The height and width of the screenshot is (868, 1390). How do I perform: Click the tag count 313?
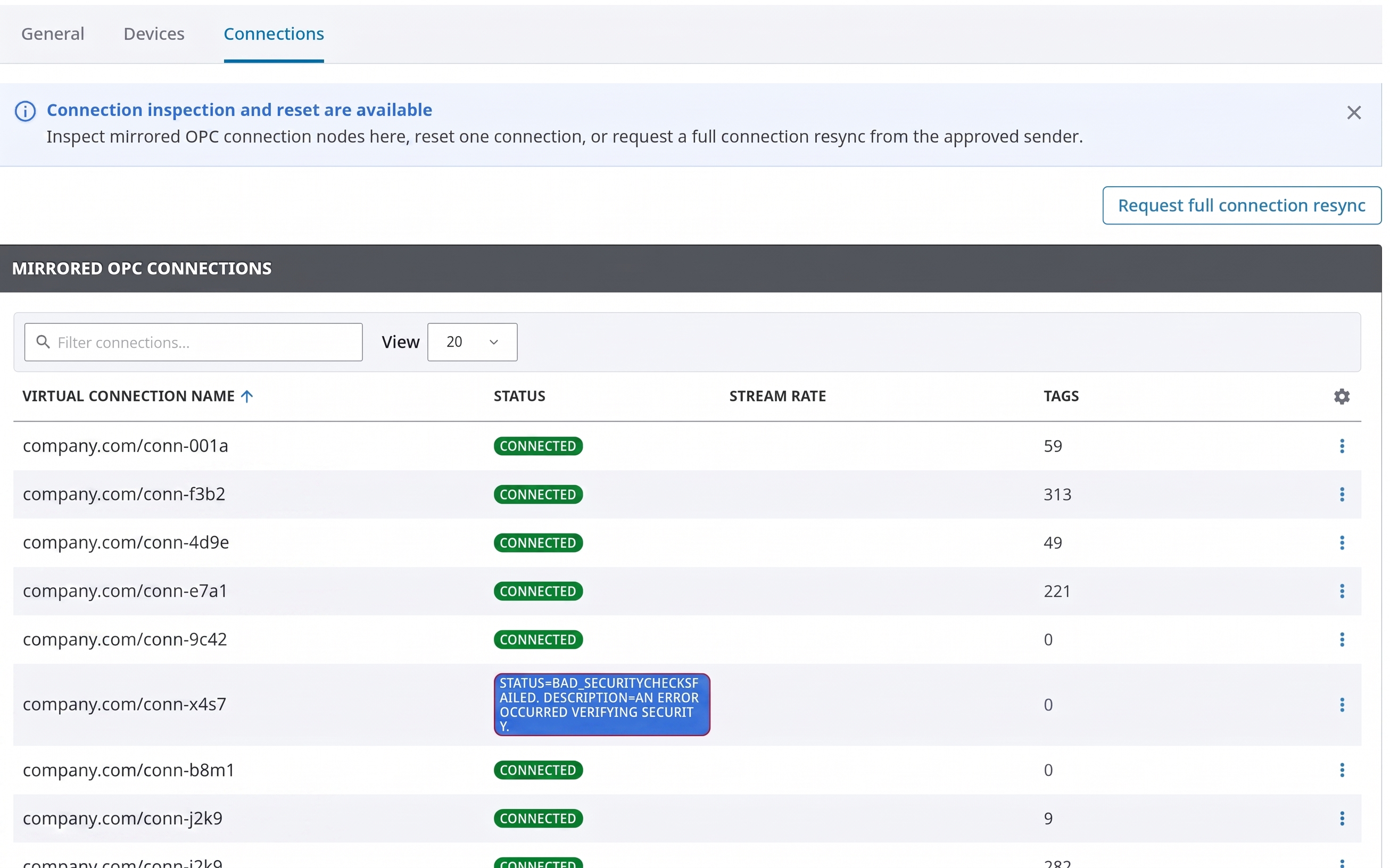pos(1057,494)
